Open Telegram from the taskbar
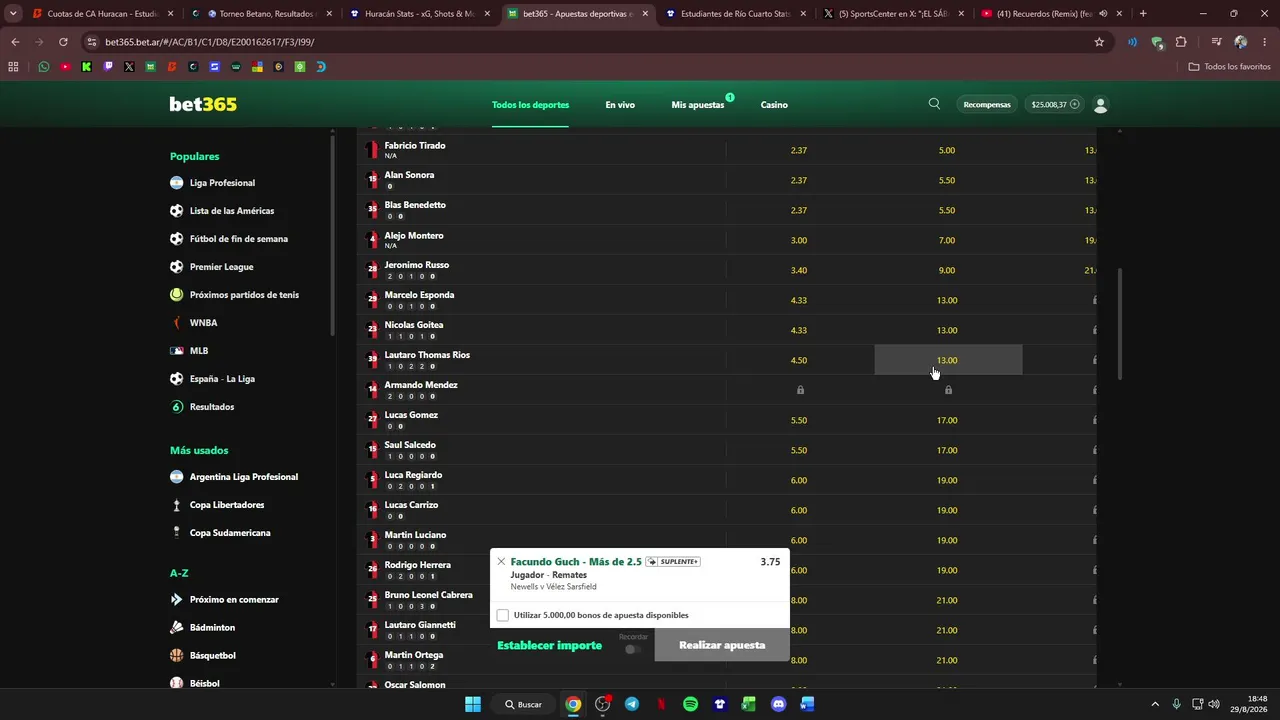Image resolution: width=1280 pixels, height=720 pixels. 632,704
